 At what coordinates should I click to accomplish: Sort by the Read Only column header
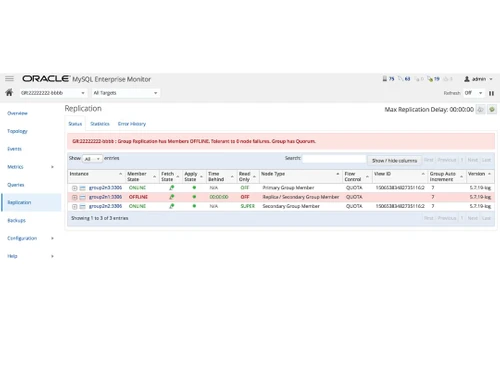248,176
